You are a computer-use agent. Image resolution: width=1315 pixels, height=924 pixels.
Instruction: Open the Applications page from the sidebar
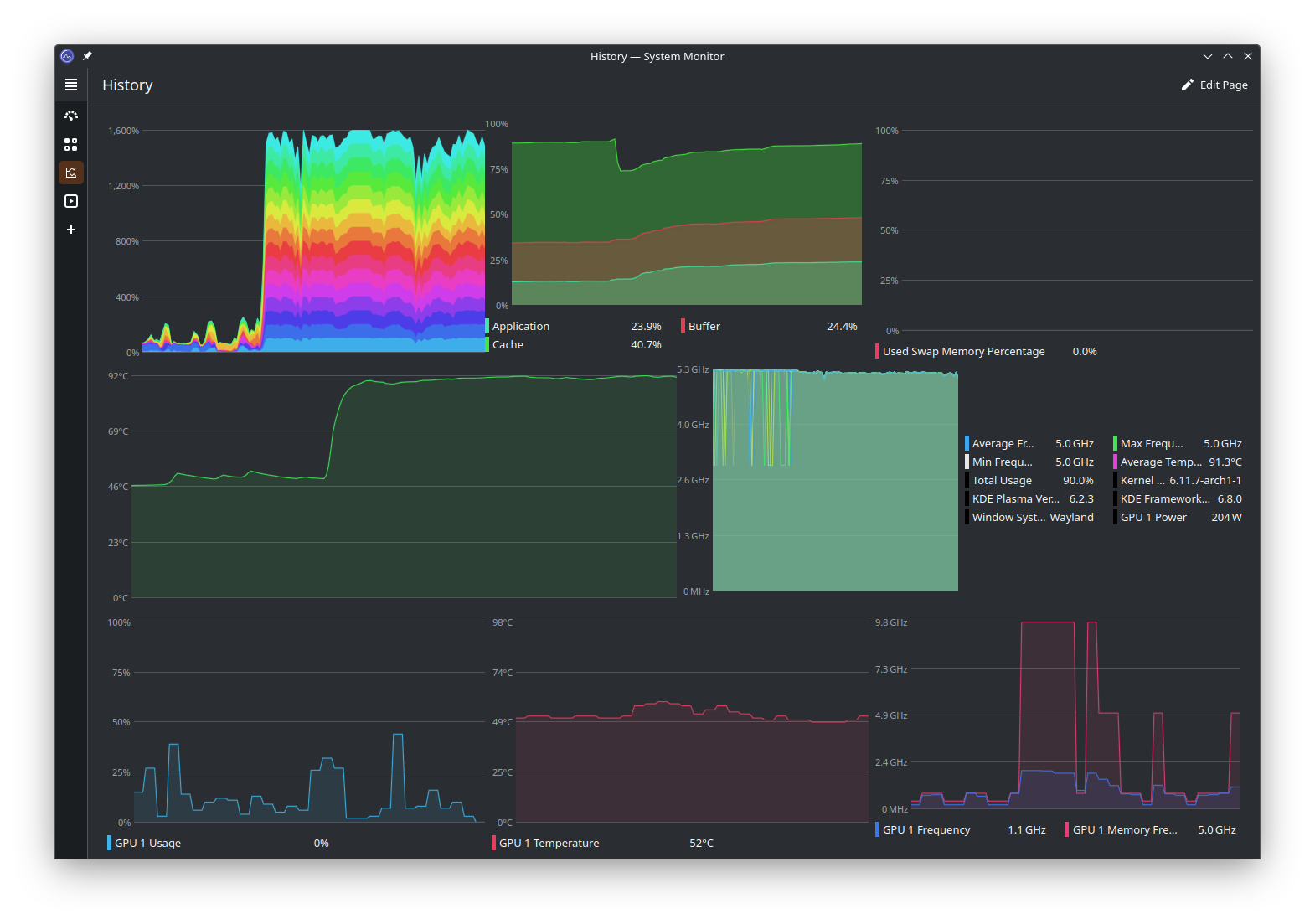tap(71, 144)
